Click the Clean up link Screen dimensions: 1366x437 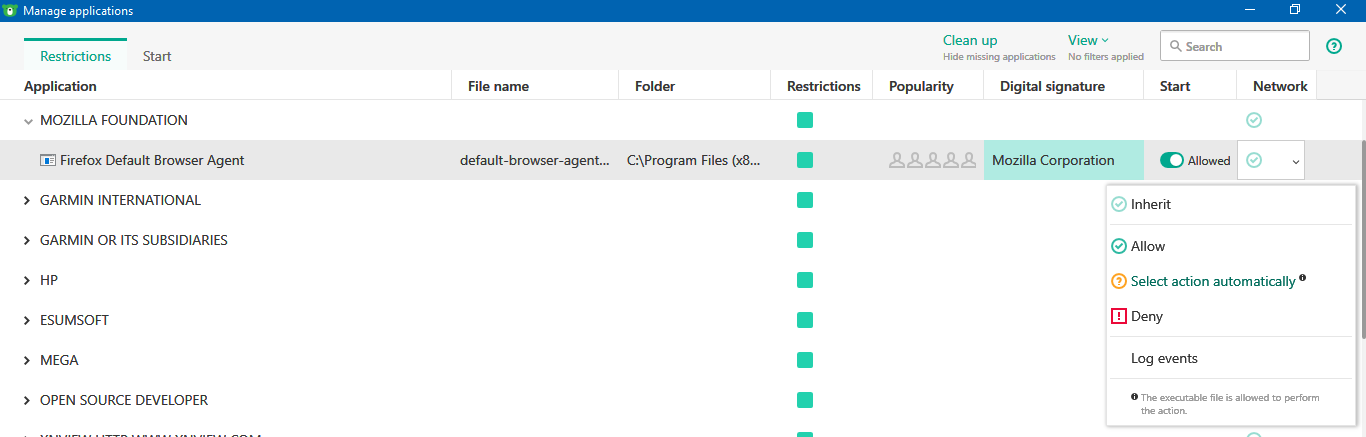pyautogui.click(x=970, y=40)
